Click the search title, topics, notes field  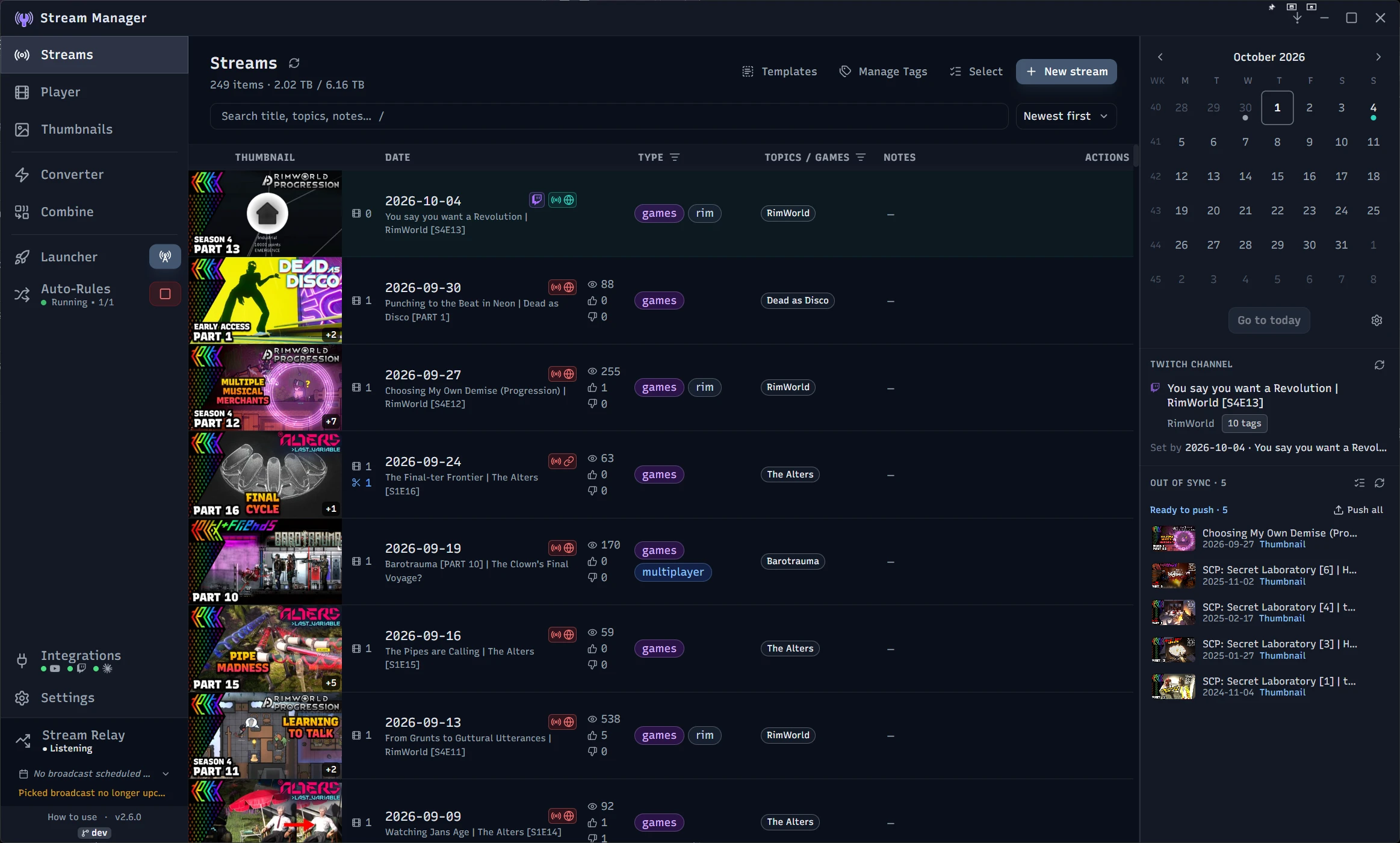tap(609, 116)
